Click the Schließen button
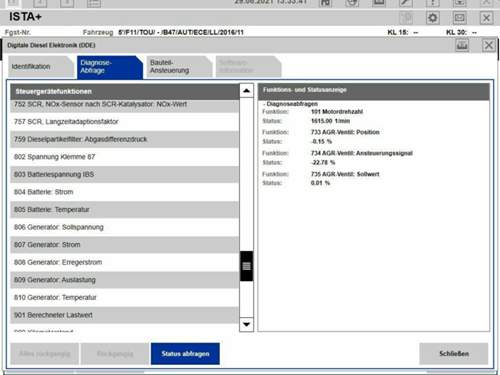Viewport: 500px width, 375px height. [x=454, y=354]
